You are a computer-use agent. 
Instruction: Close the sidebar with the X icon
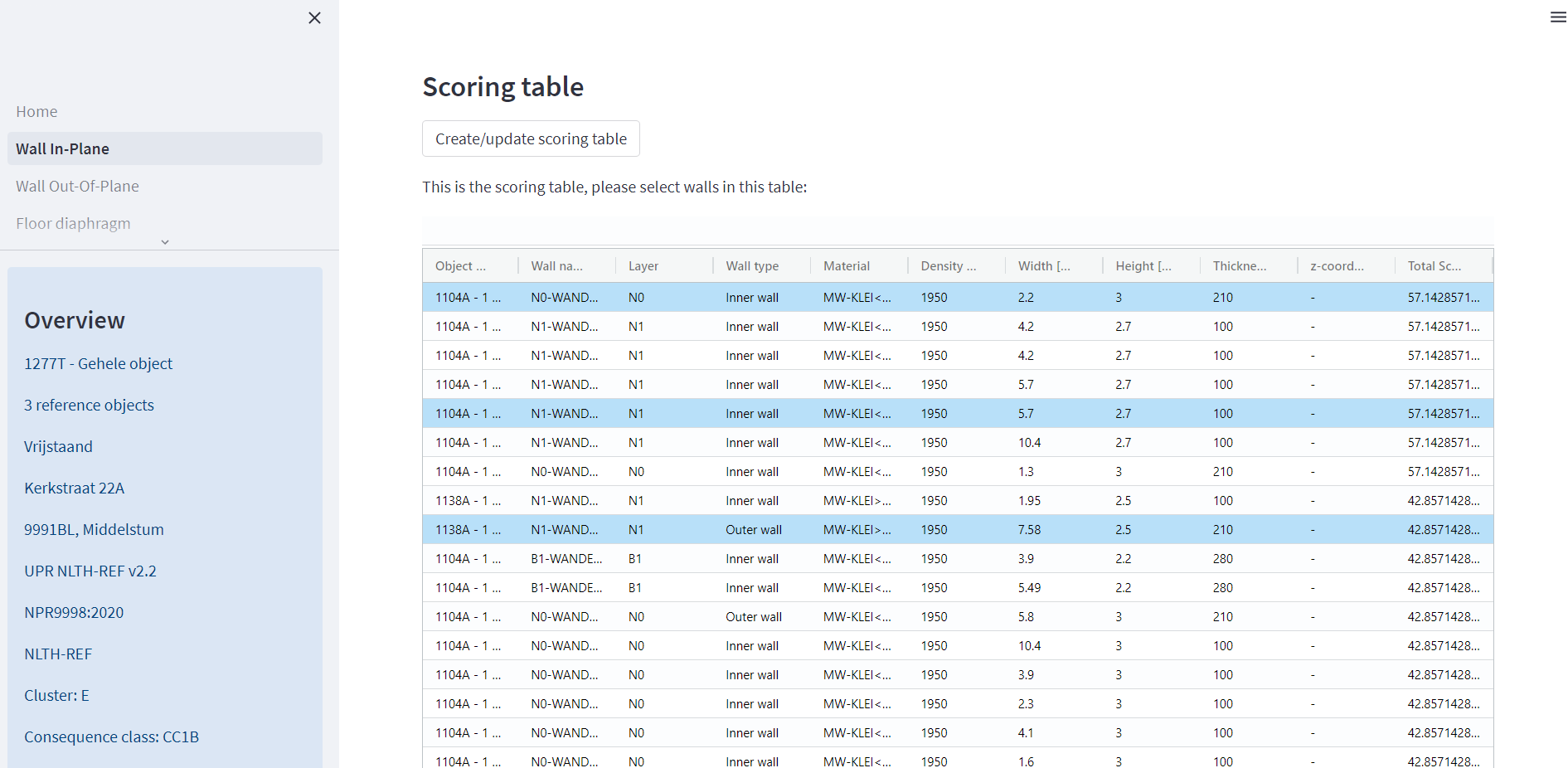pos(314,17)
